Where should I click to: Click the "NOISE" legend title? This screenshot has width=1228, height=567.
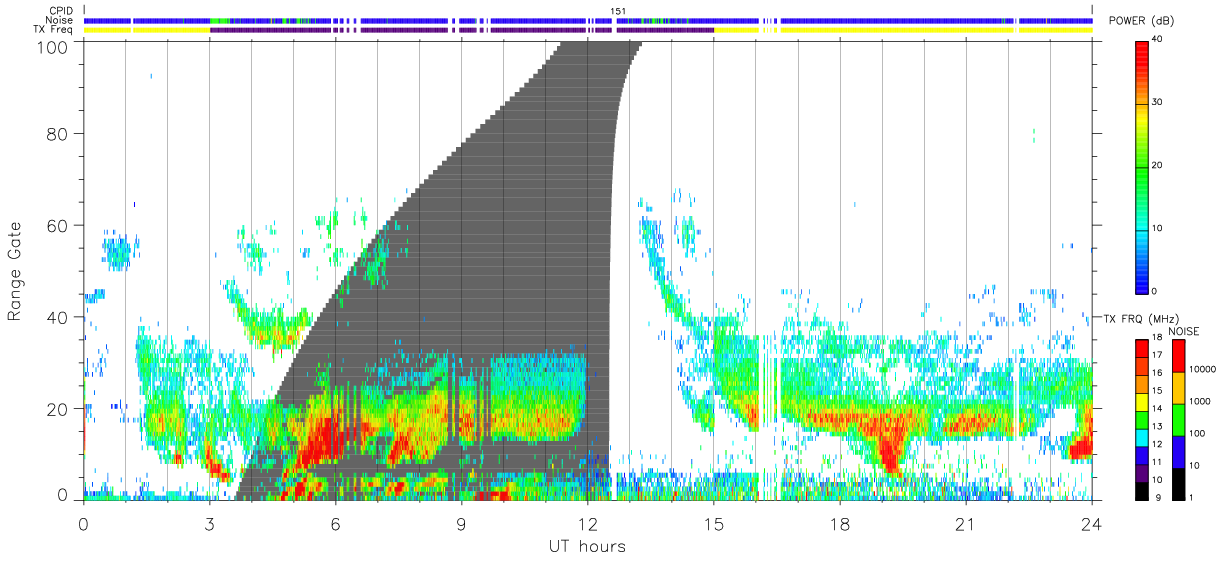click(1185, 331)
